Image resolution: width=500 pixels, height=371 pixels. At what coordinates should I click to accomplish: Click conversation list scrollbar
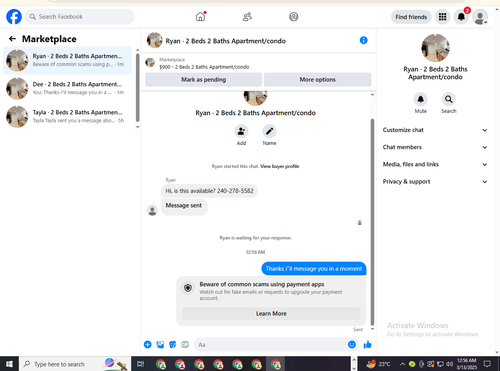(137, 87)
